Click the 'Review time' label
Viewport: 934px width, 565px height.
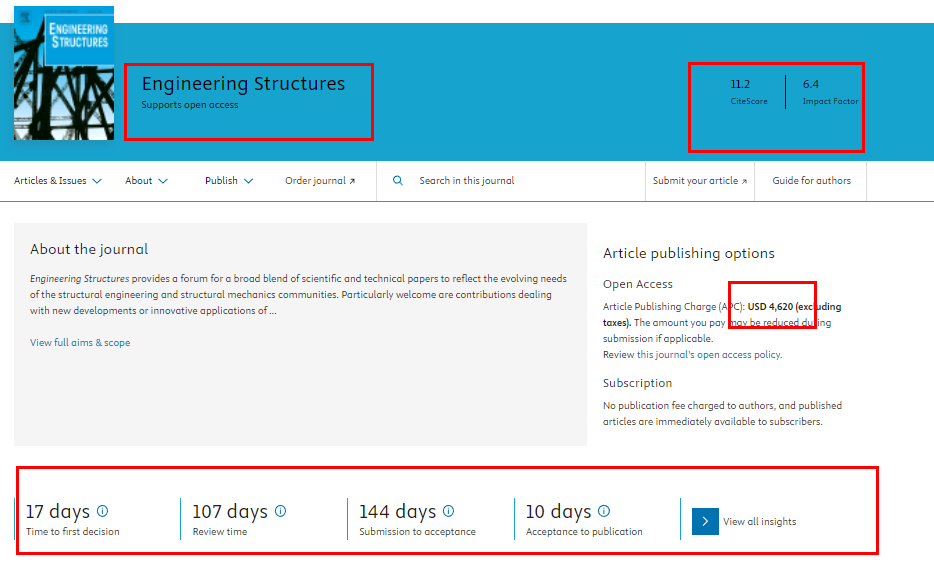(x=220, y=532)
